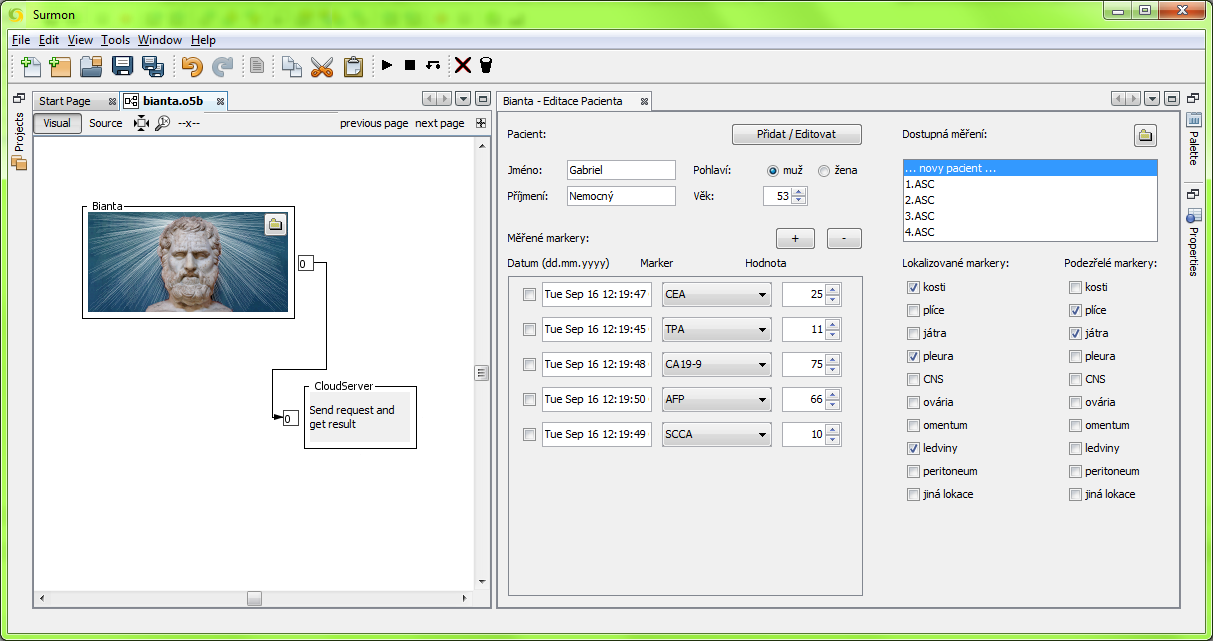Switch to Source view
This screenshot has height=641, width=1213.
click(x=105, y=123)
